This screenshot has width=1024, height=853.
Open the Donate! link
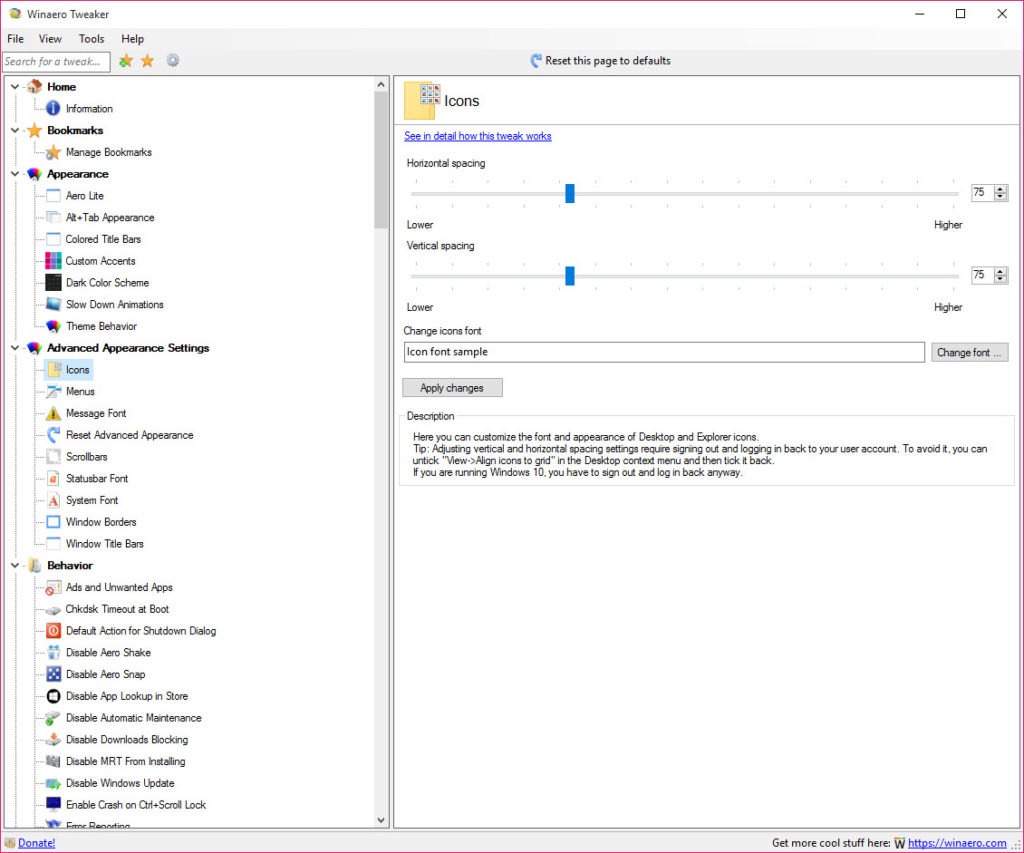[37, 843]
